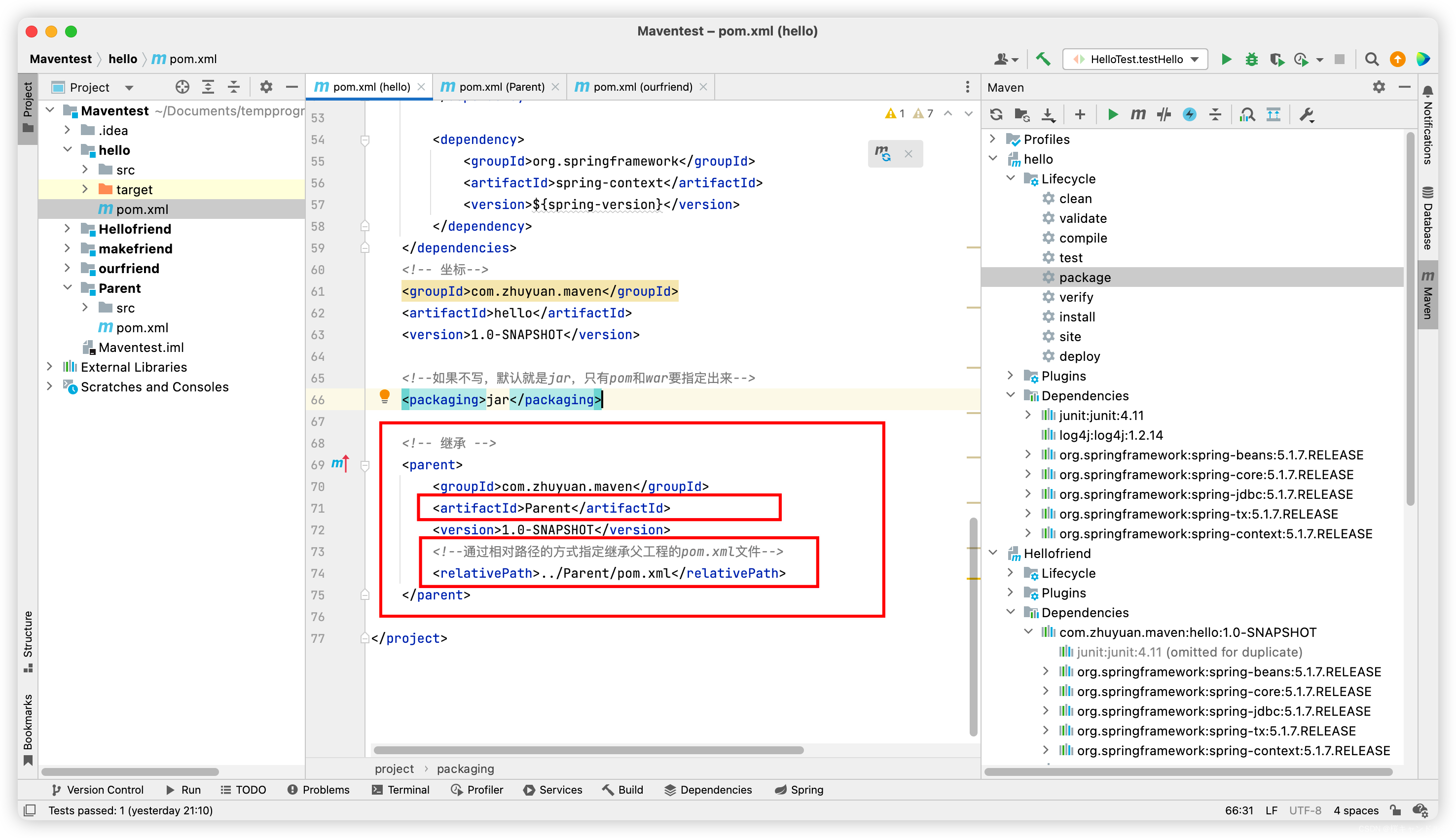Collapse the Parent module
1456x838 pixels.
tap(68, 287)
